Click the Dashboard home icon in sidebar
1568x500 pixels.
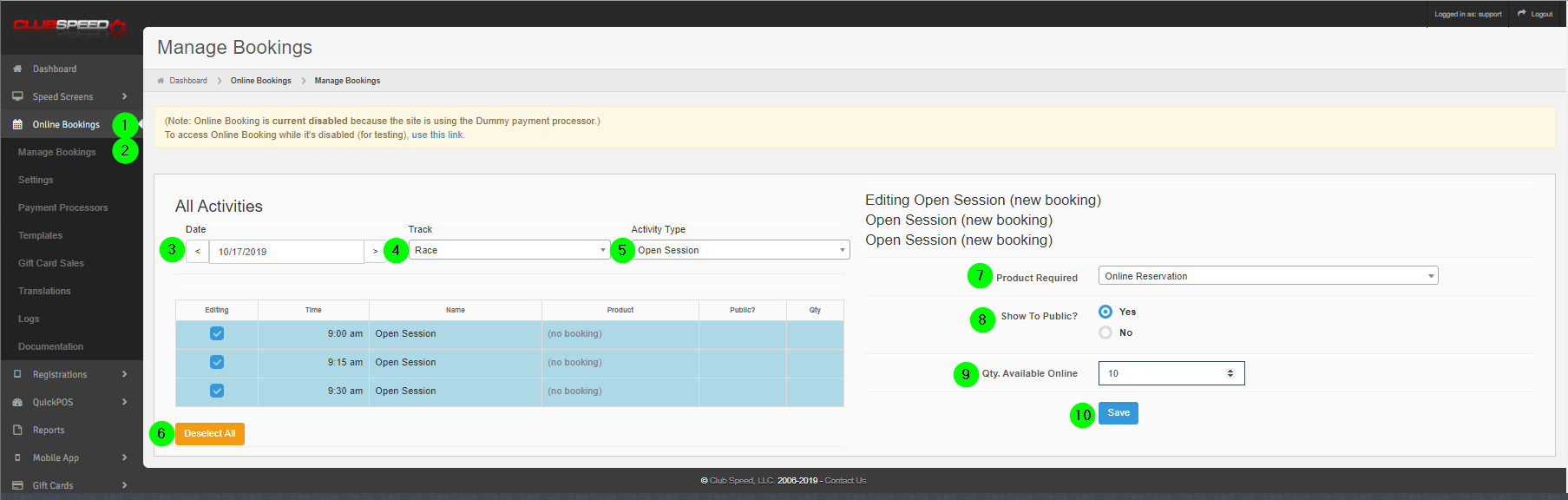tap(17, 69)
